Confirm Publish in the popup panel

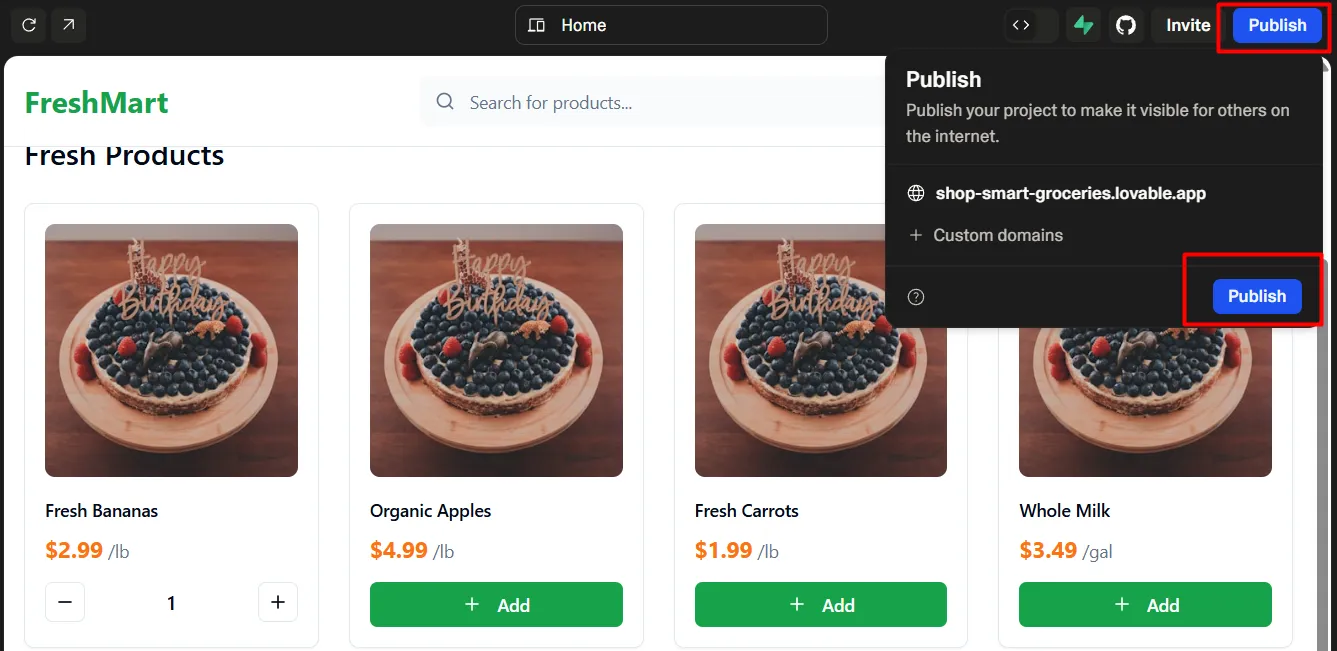tap(1256, 296)
